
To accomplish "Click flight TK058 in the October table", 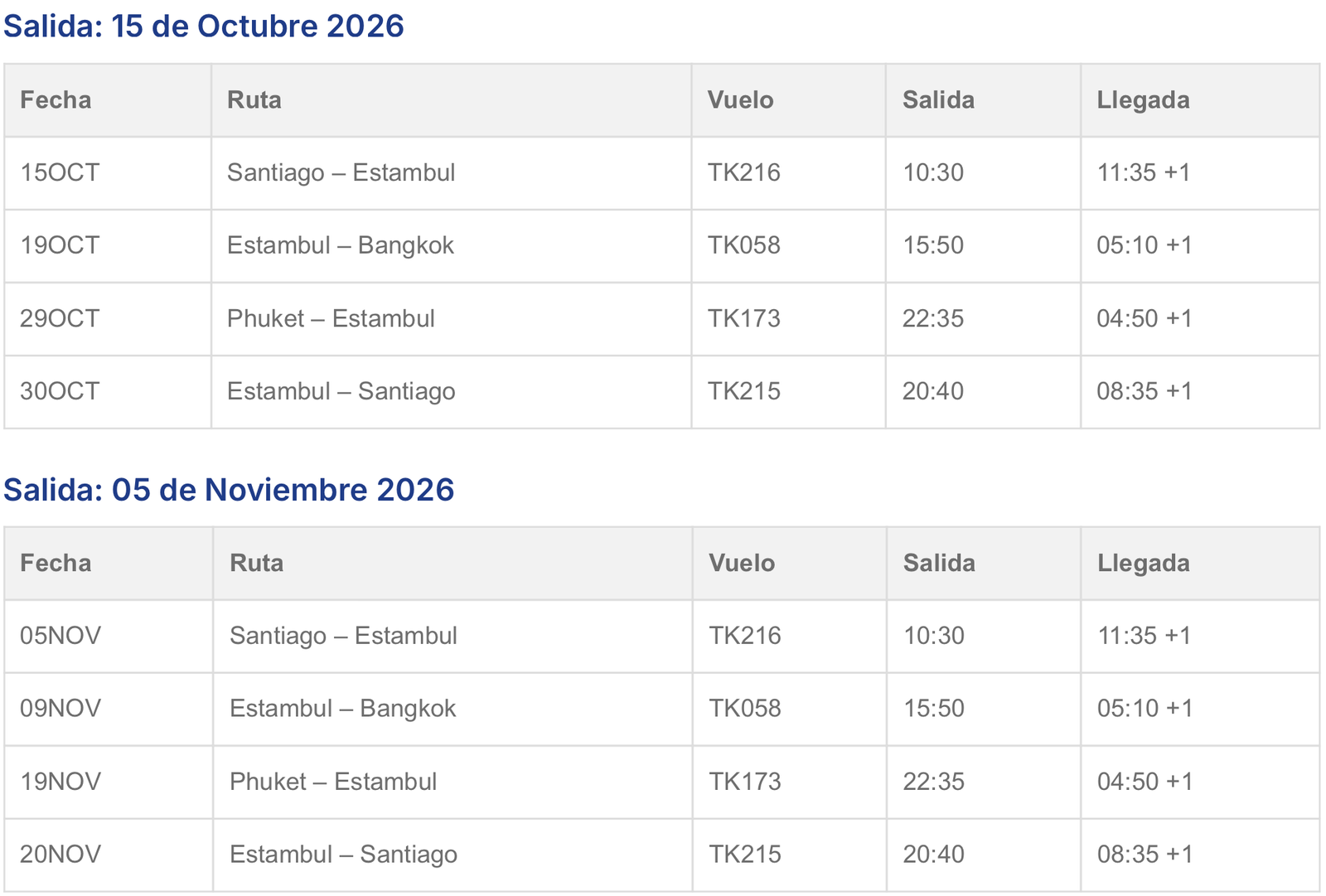I will coord(743,245).
